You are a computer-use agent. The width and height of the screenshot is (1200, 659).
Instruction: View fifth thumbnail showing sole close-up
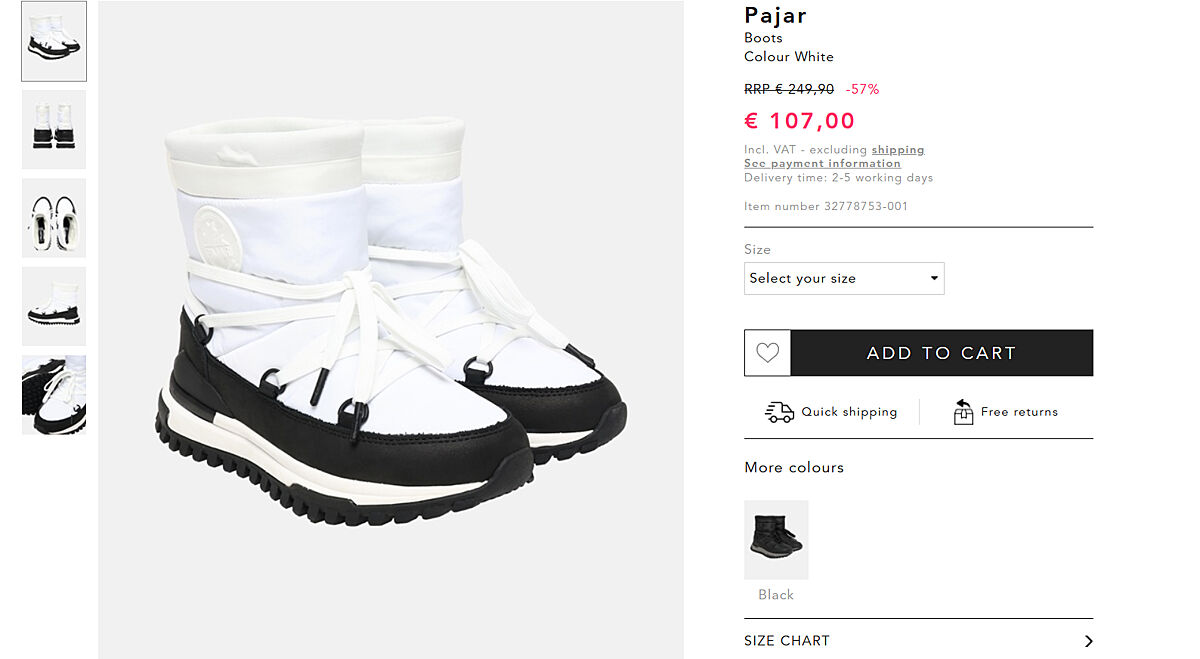54,394
